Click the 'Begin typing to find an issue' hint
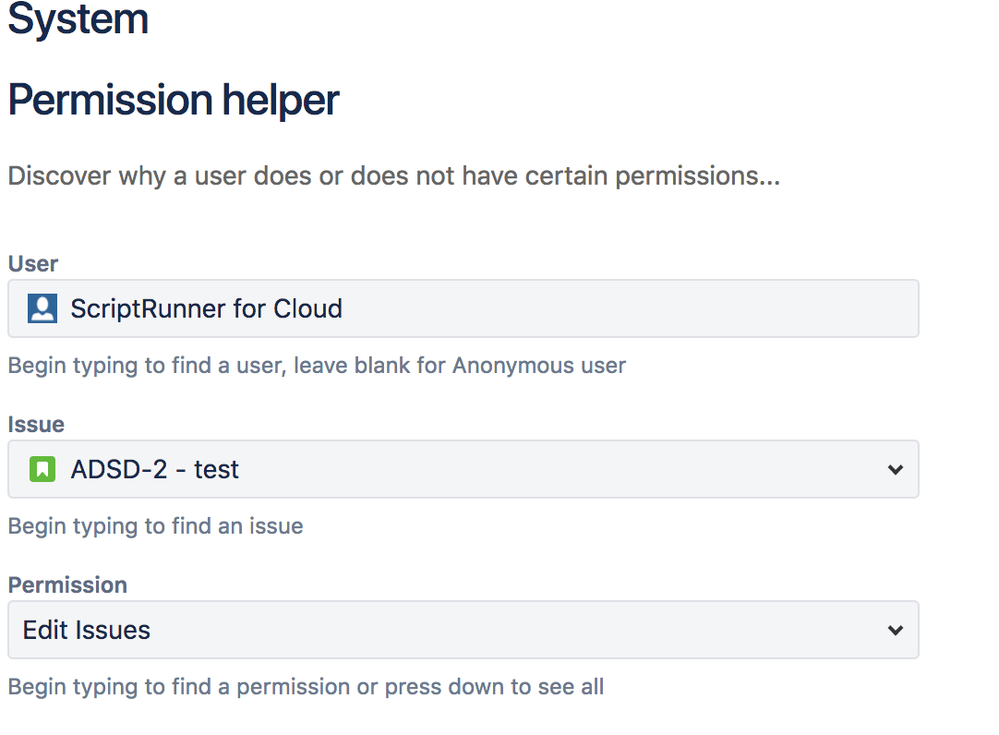999x735 pixels. (155, 526)
